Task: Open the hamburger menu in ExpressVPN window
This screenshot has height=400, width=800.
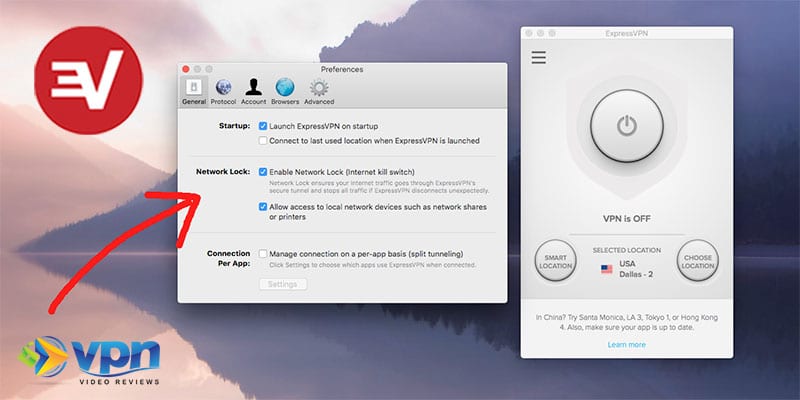Action: 539,58
